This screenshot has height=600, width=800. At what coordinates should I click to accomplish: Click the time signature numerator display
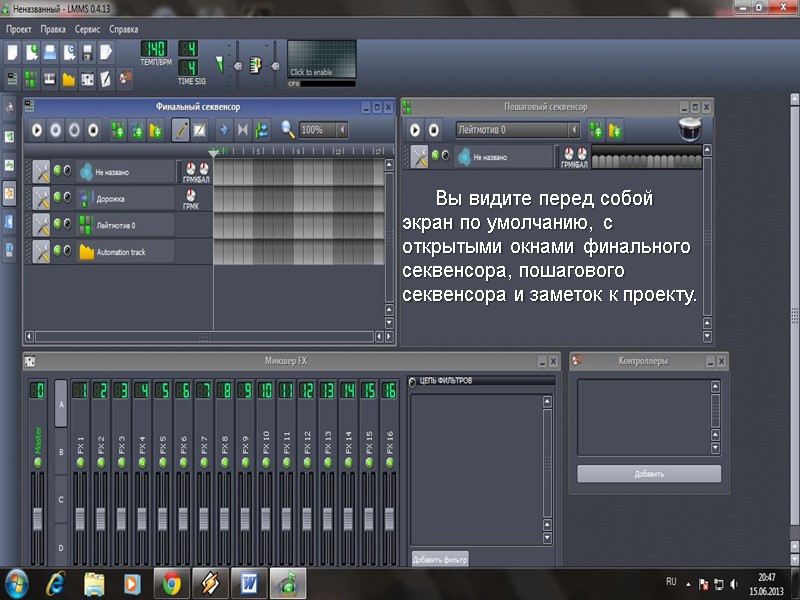tap(188, 49)
